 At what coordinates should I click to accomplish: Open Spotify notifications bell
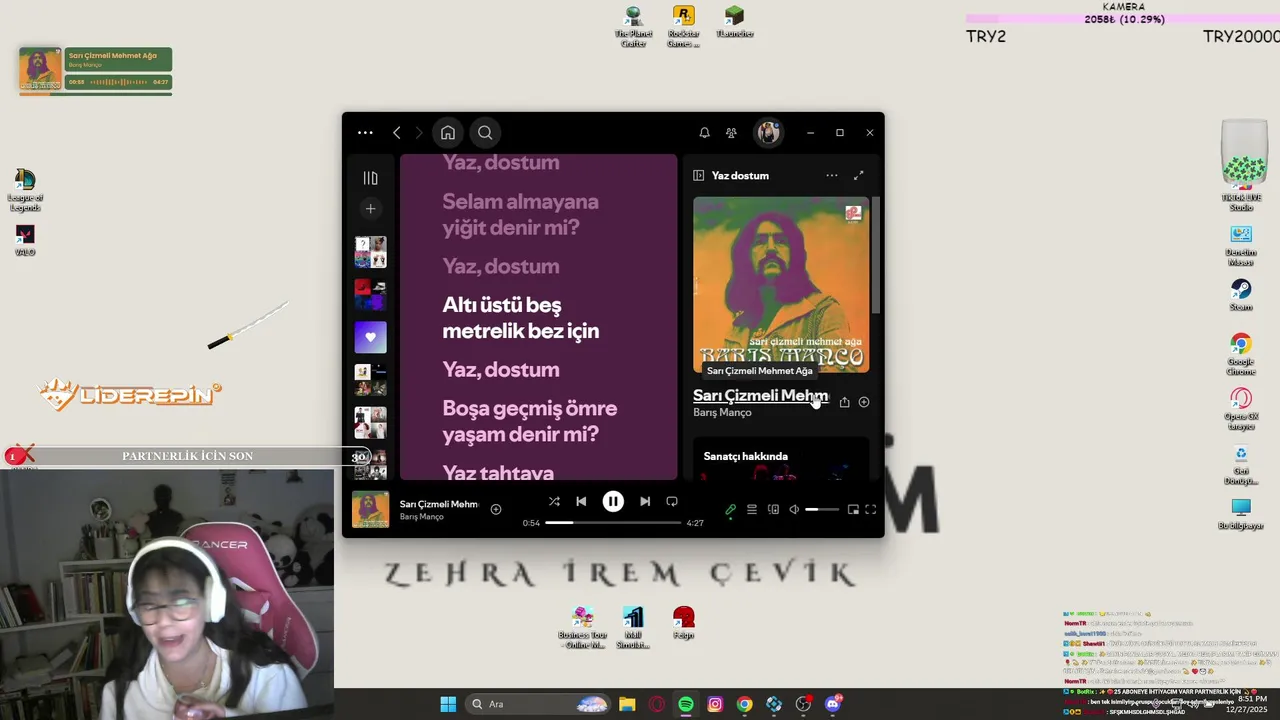704,133
